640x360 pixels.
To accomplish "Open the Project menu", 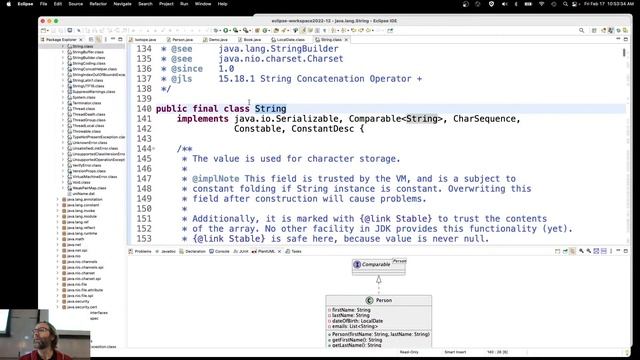I will [x=166, y=4].
